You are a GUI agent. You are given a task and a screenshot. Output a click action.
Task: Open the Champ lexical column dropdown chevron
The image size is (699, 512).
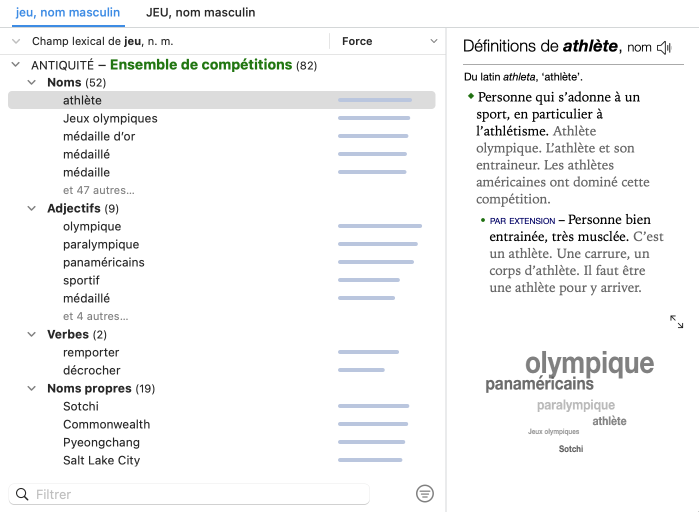point(16,41)
